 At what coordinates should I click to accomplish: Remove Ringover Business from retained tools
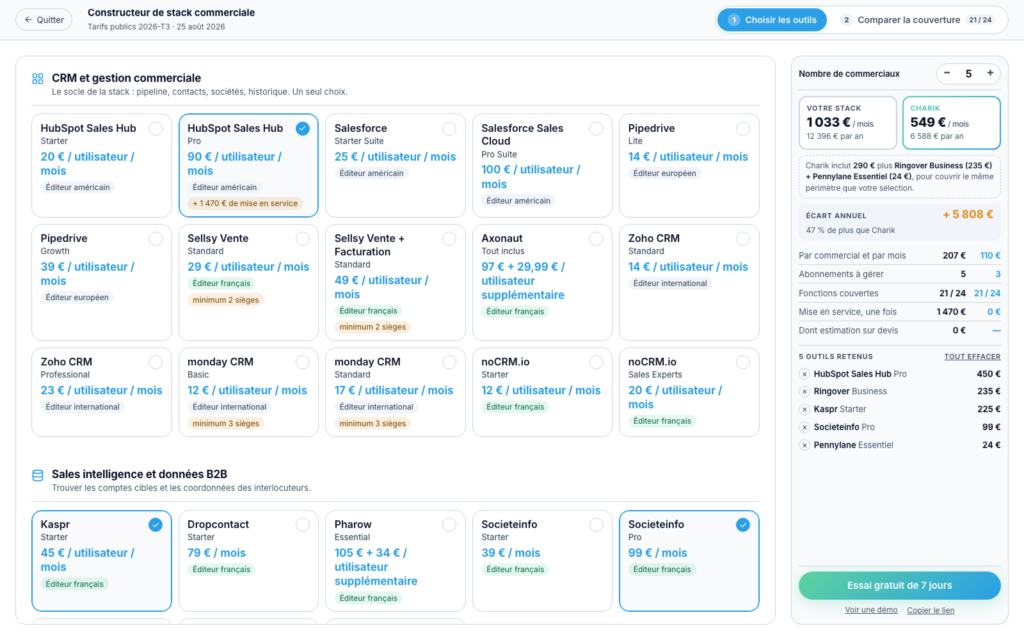(x=805, y=392)
